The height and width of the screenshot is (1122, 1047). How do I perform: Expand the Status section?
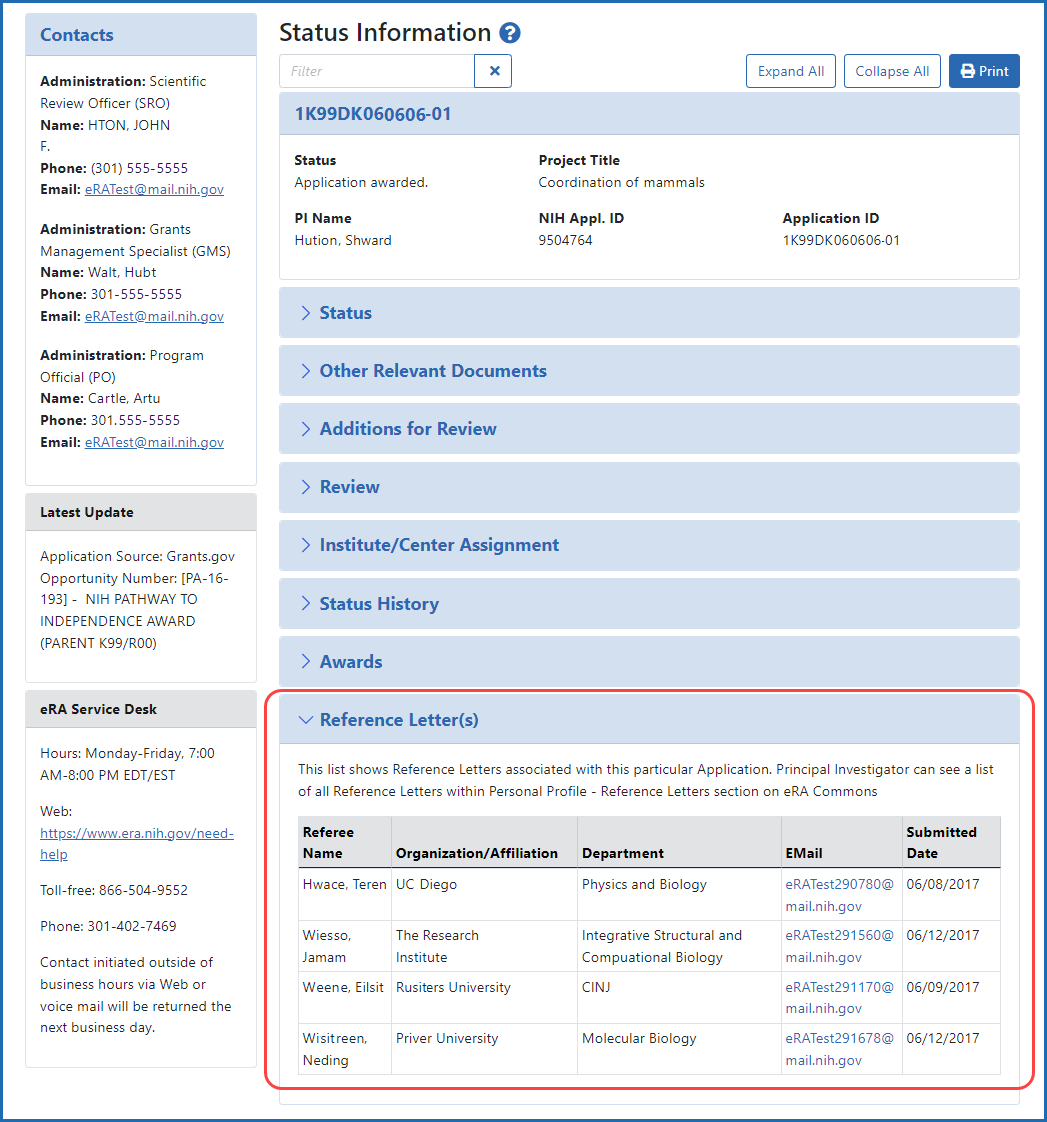coord(345,313)
